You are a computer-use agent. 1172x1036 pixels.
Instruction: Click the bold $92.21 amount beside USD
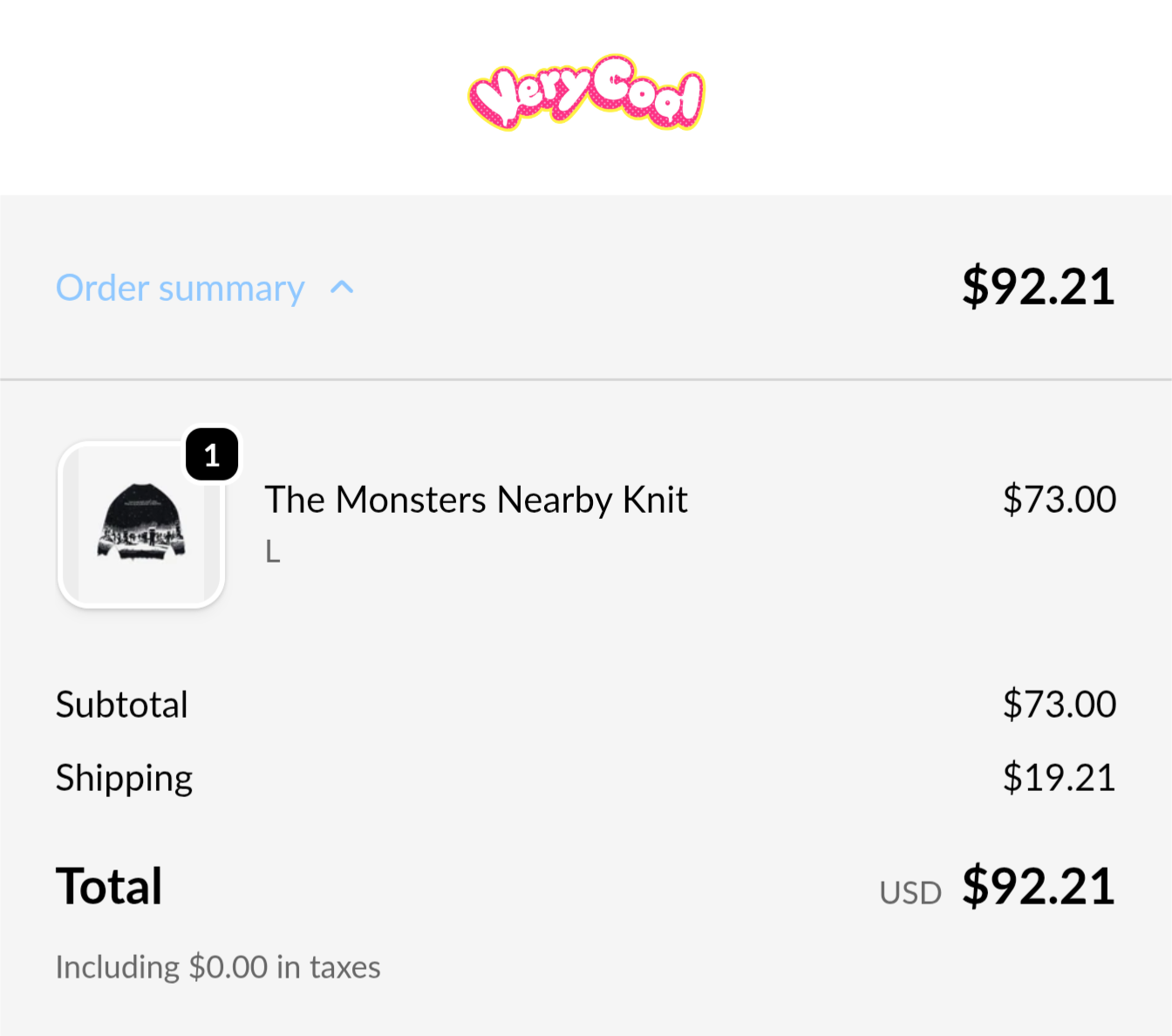[1038, 887]
